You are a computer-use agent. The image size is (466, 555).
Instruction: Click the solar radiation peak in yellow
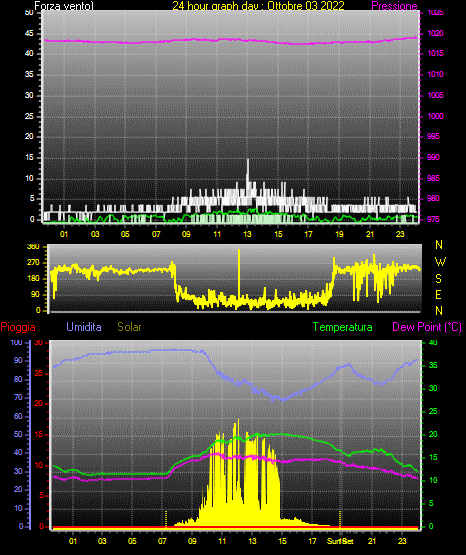[238, 422]
